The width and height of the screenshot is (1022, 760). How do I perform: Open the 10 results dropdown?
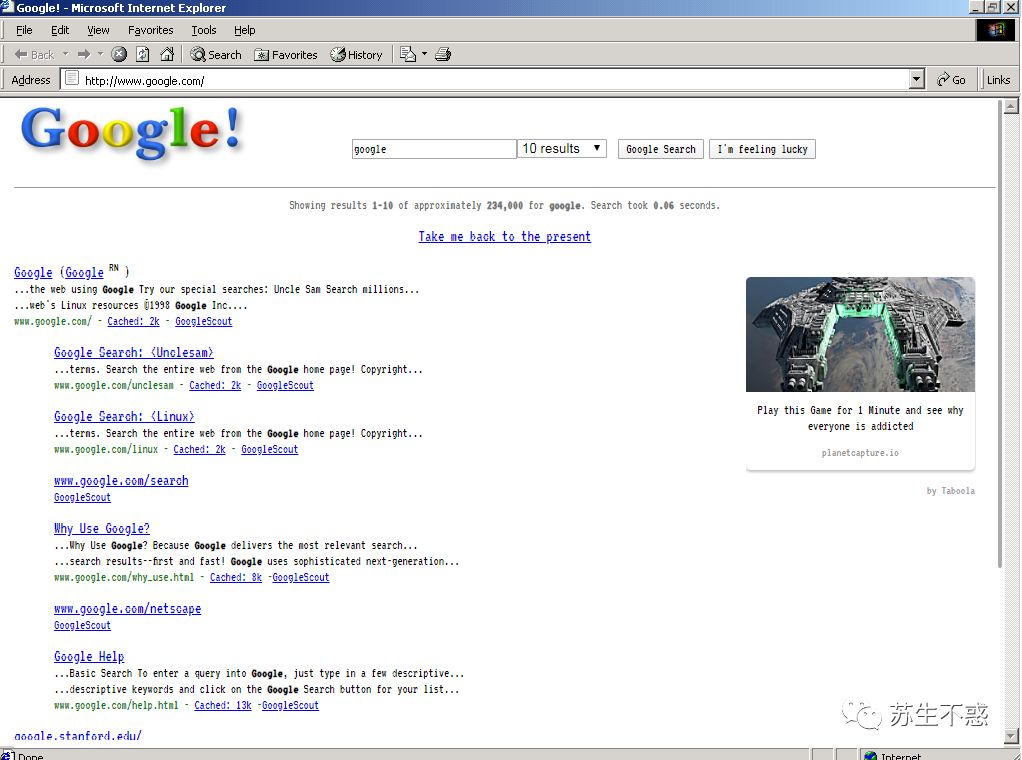(562, 149)
